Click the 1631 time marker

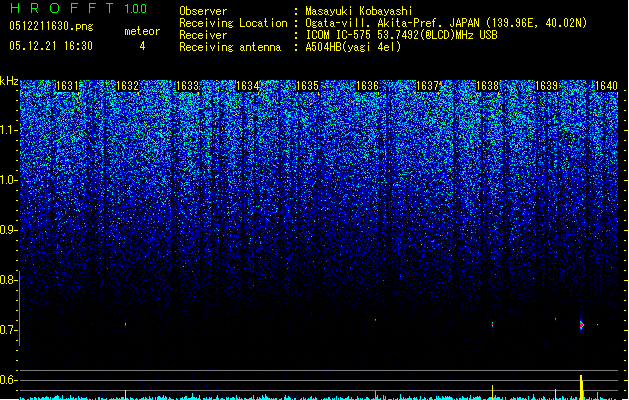[67, 86]
